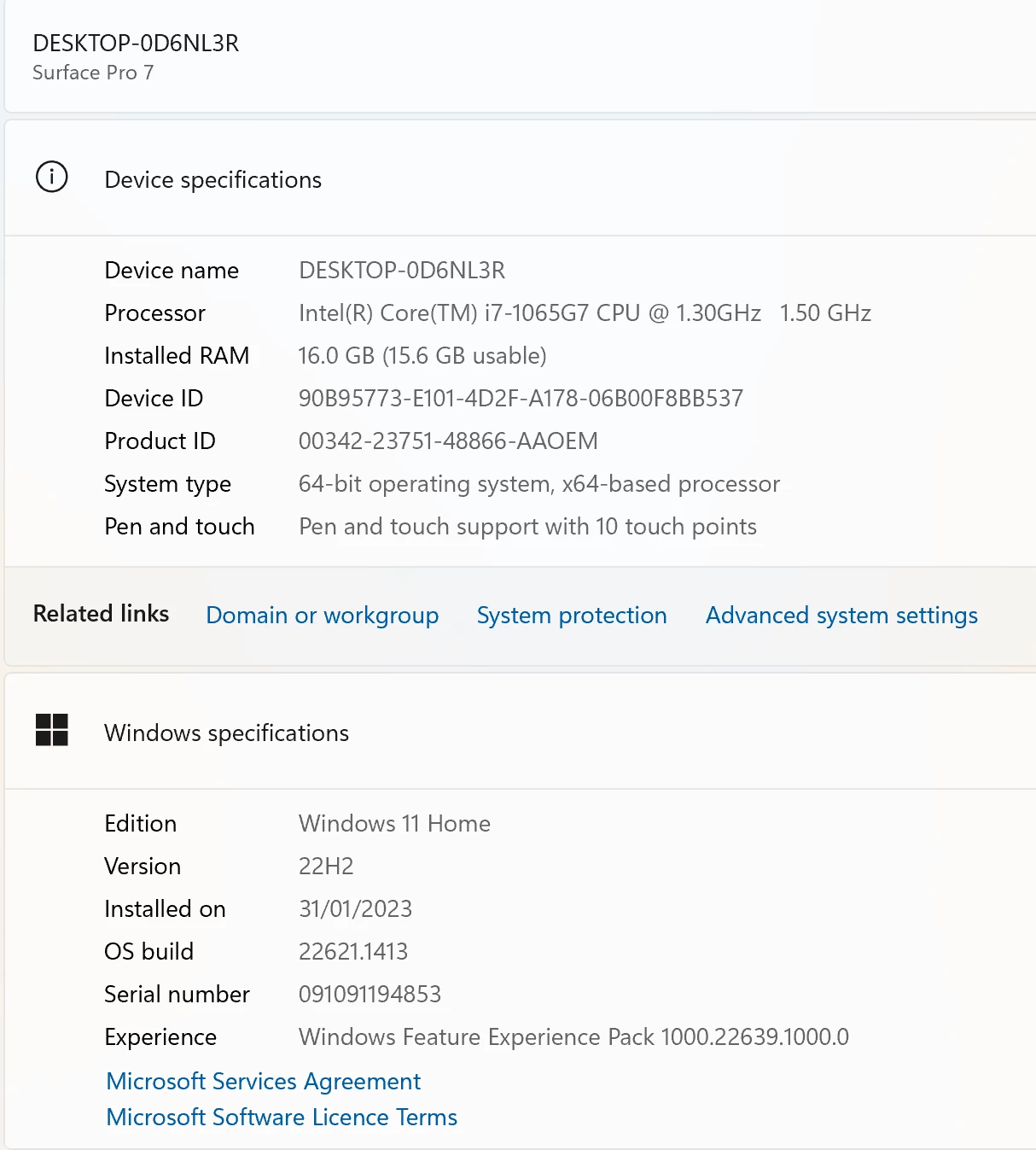1036x1150 pixels.
Task: Click the Edition label
Action: (141, 823)
